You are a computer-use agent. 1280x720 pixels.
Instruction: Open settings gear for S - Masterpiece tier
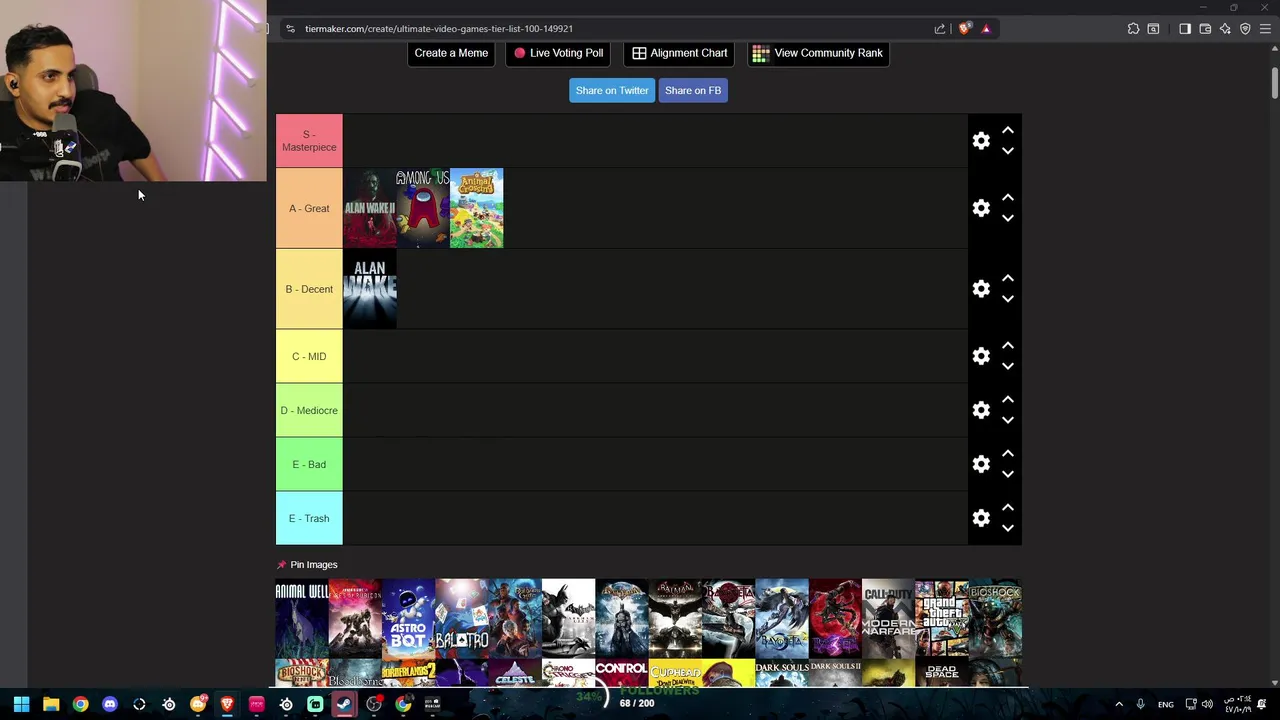pos(981,141)
